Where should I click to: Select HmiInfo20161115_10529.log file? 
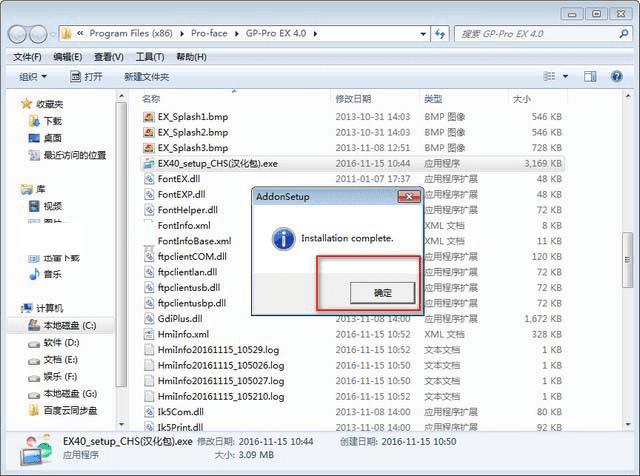point(218,350)
